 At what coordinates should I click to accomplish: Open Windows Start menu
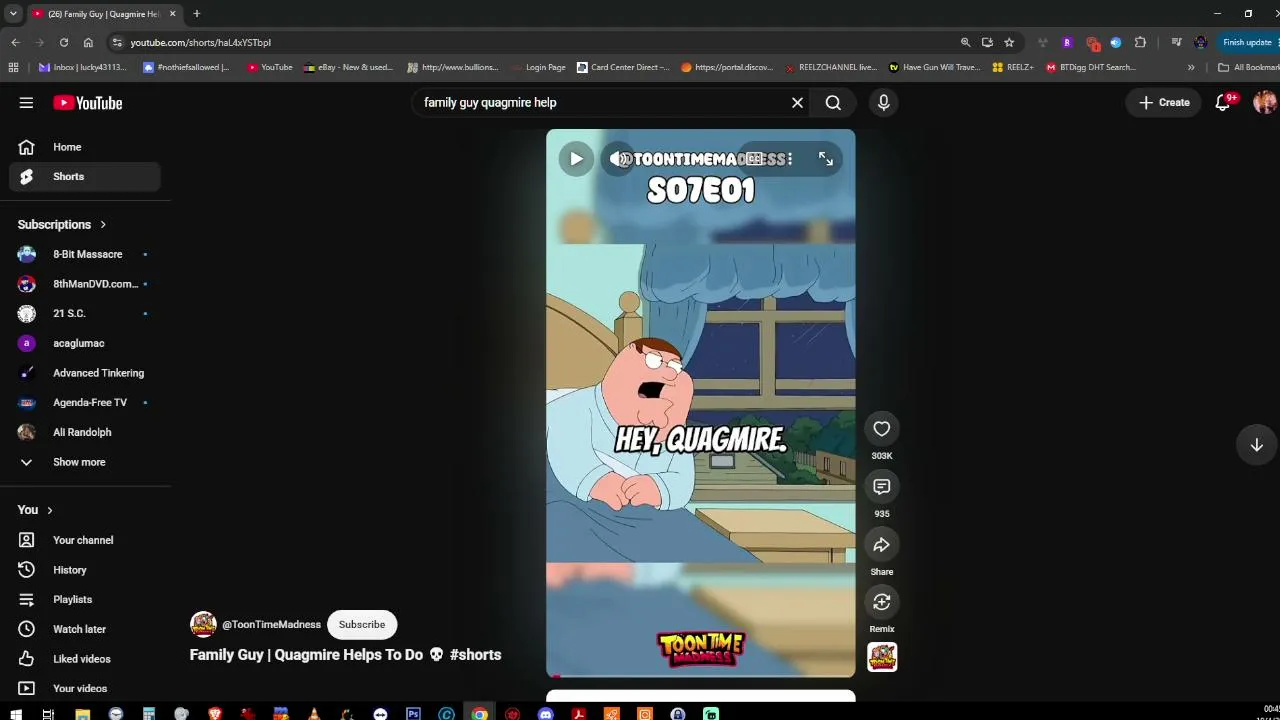(15, 714)
